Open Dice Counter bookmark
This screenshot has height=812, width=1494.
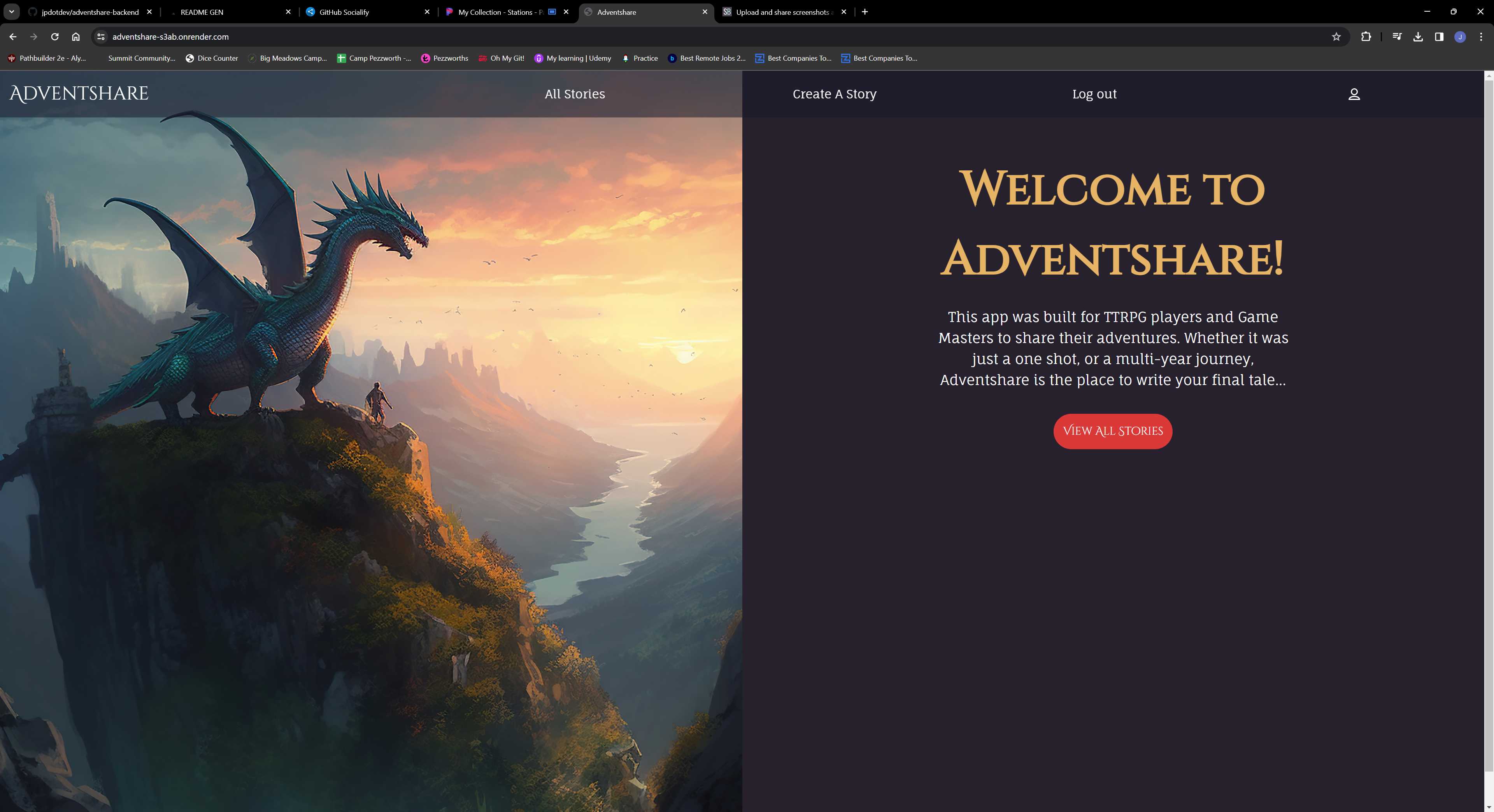click(x=212, y=58)
